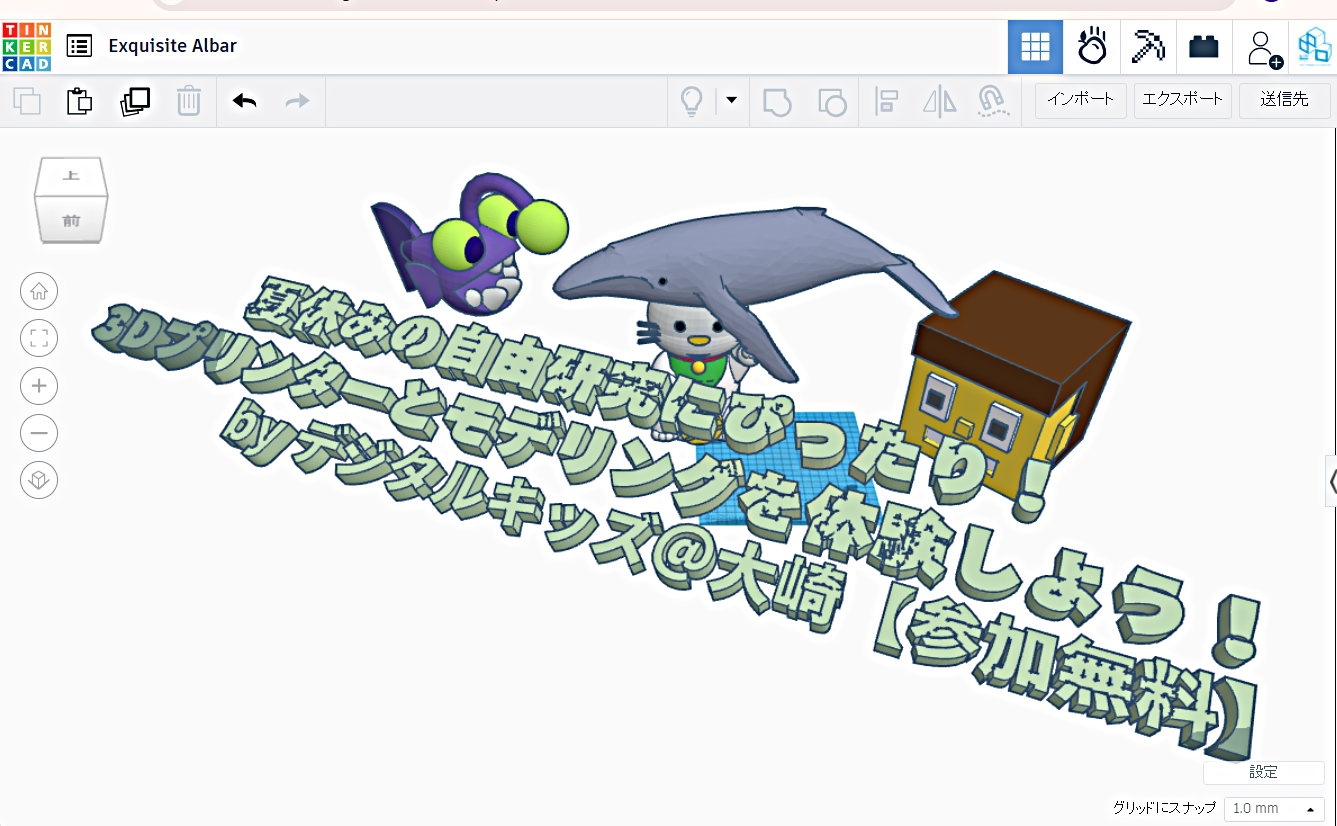Click the paste clipboard icon
The width and height of the screenshot is (1337, 826).
tap(79, 101)
